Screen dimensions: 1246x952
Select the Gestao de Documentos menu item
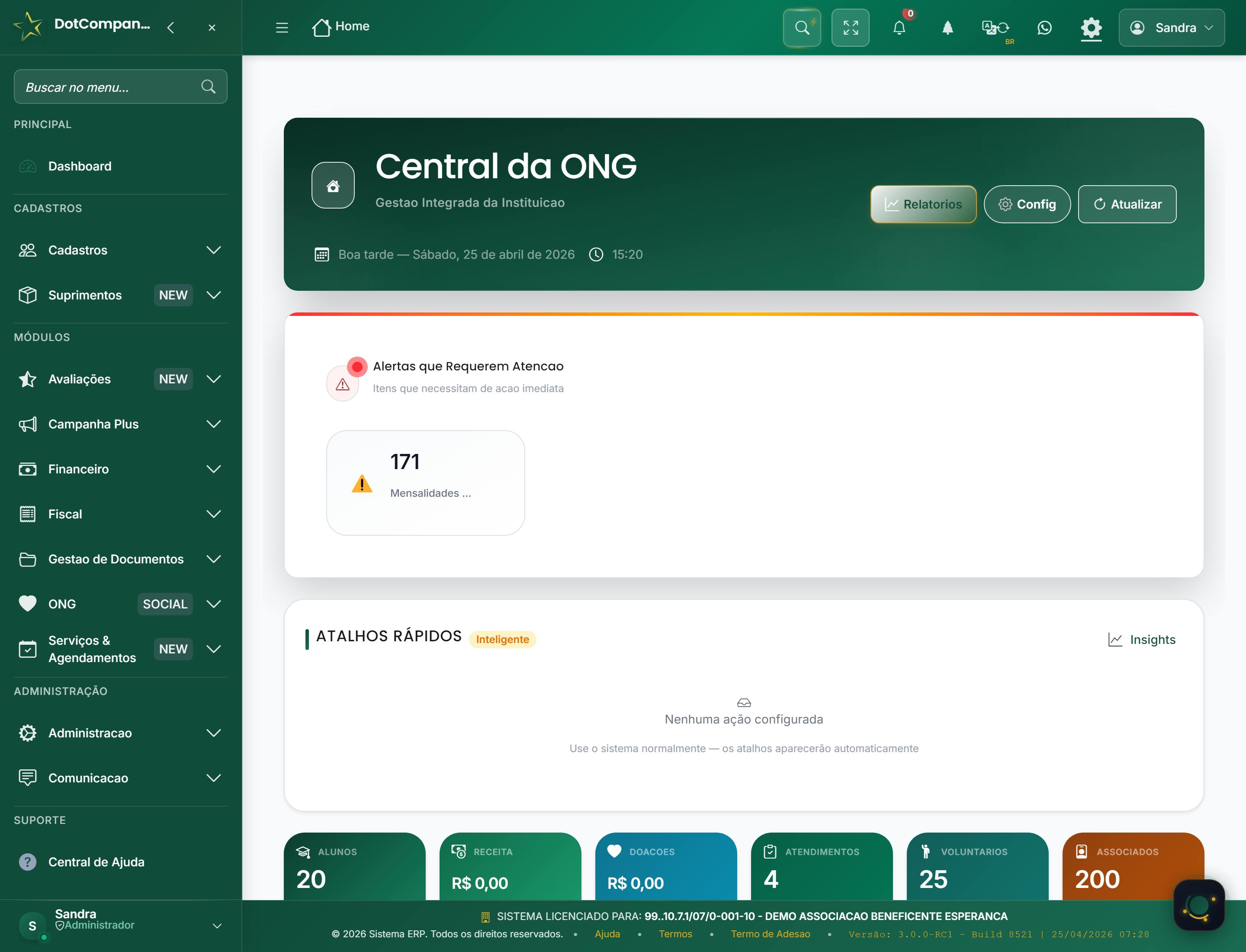121,559
